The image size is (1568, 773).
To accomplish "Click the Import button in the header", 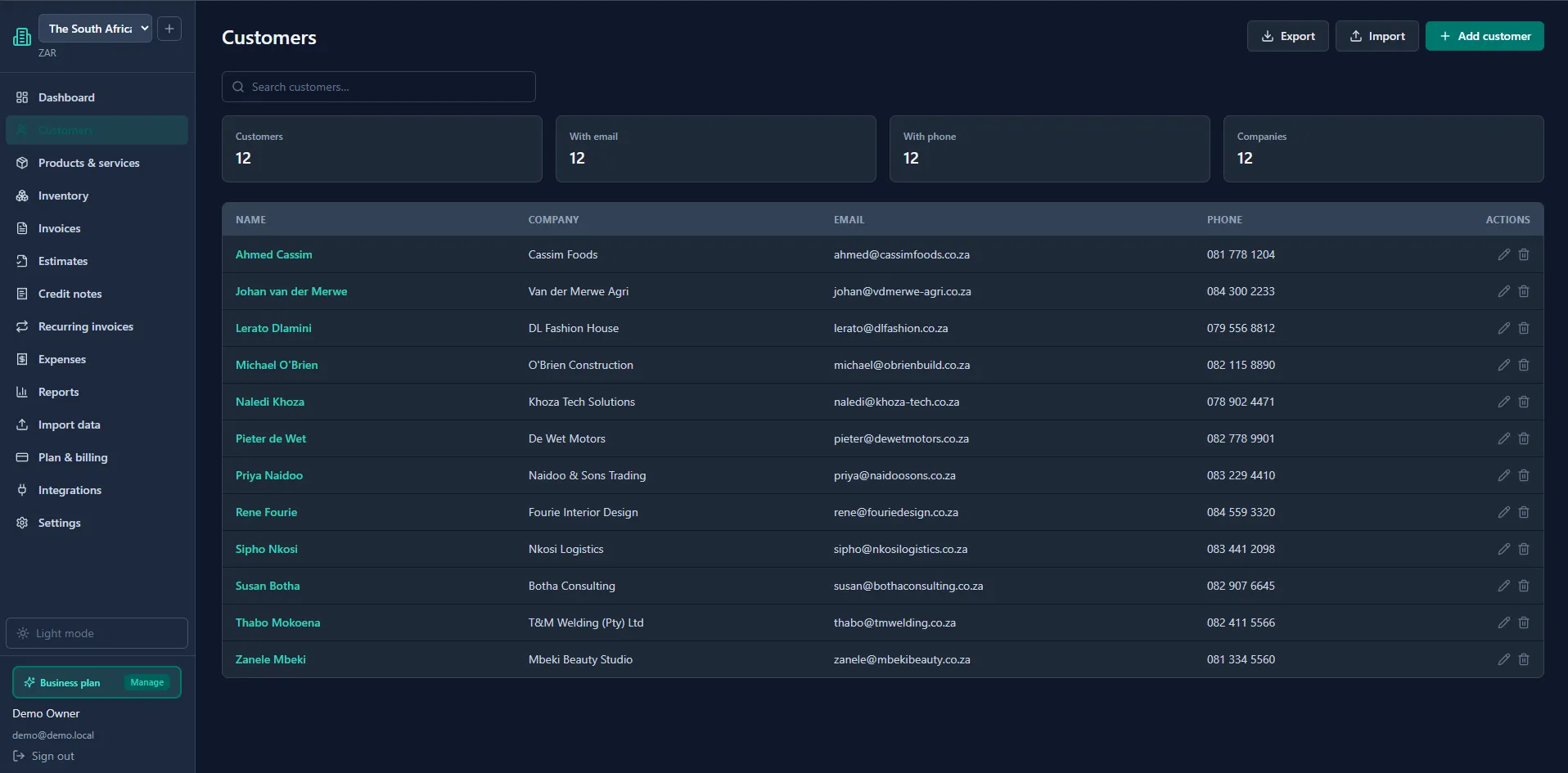I will (x=1377, y=36).
